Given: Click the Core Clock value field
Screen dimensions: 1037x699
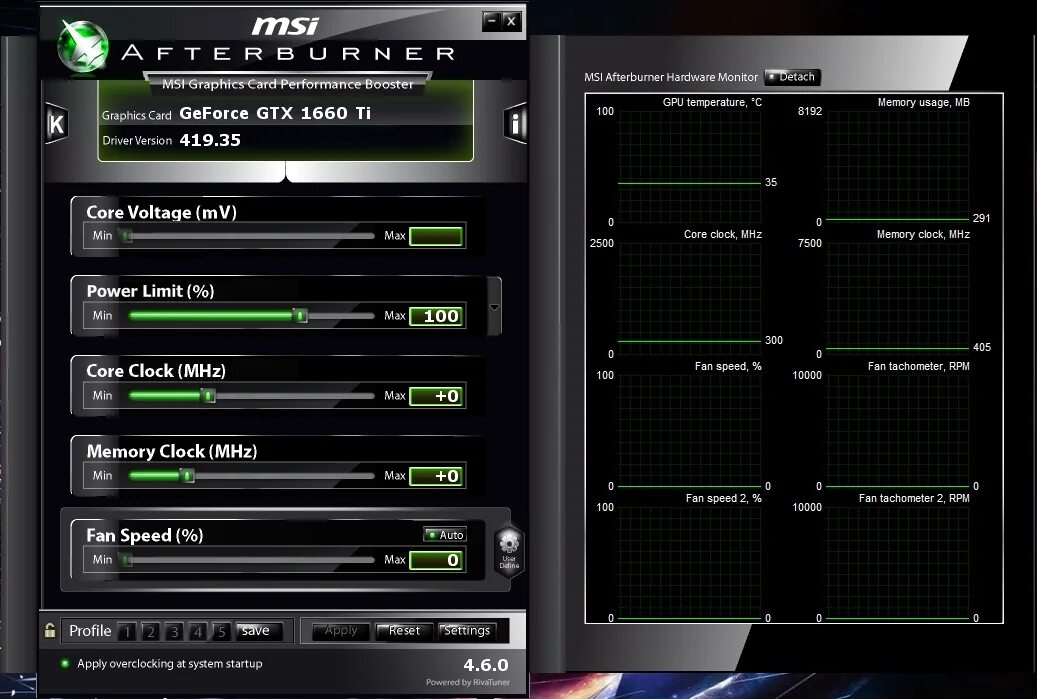Looking at the screenshot, I should (436, 396).
